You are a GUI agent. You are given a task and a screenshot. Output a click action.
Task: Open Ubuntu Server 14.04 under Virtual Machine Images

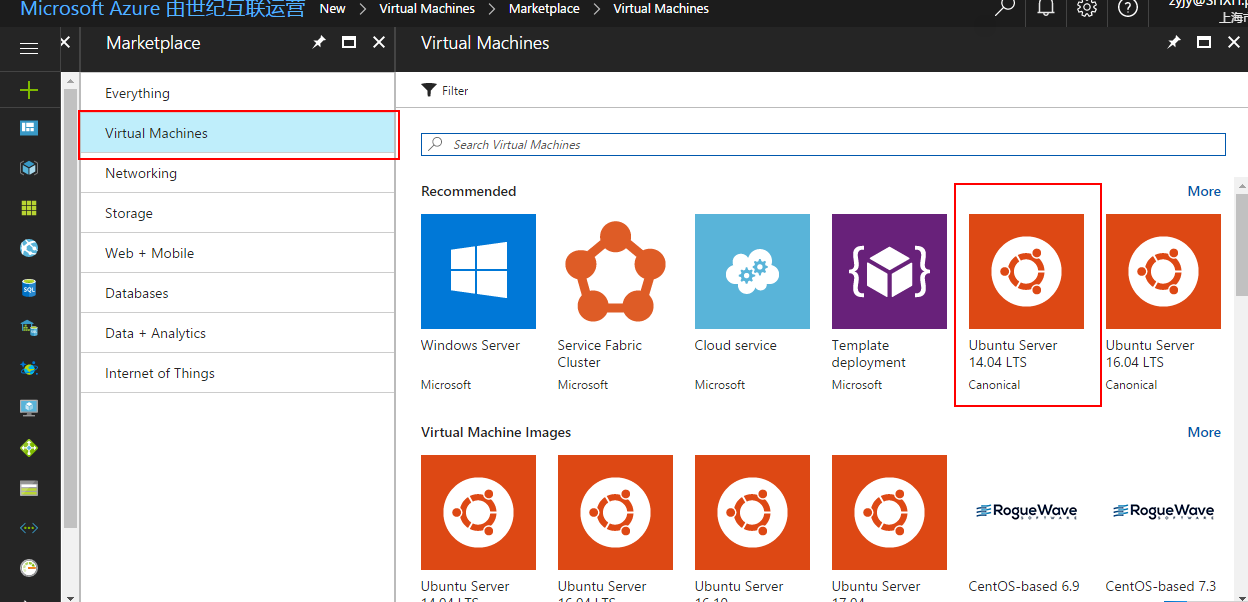478,528
